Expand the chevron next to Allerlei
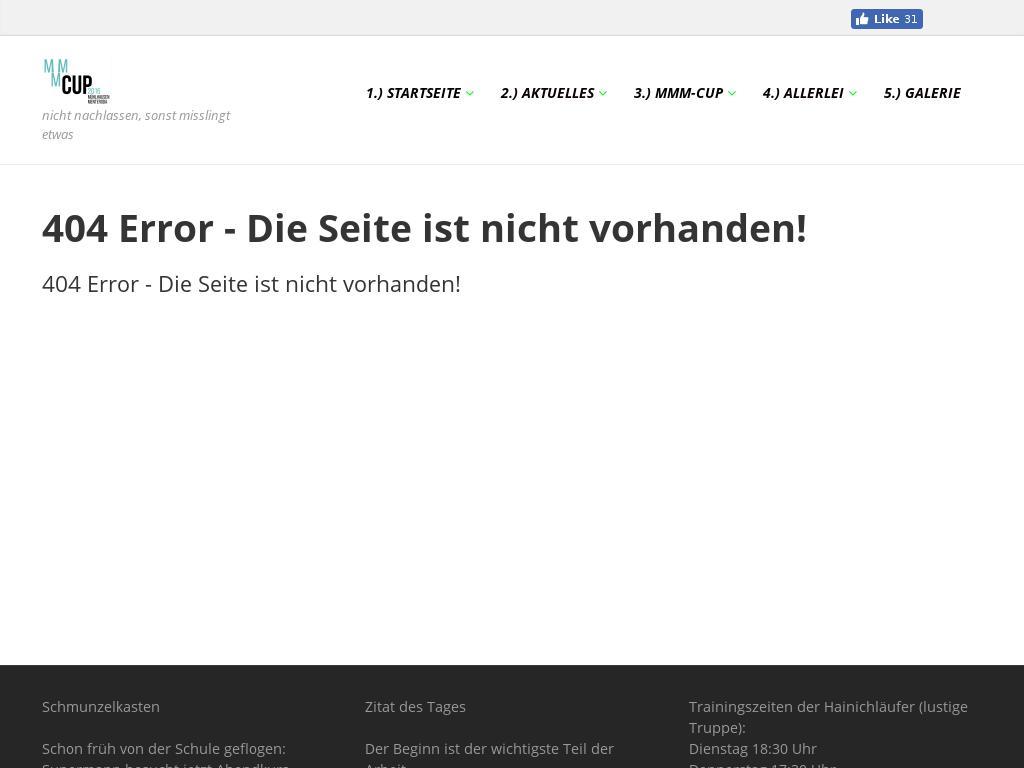This screenshot has height=768, width=1024. point(852,93)
